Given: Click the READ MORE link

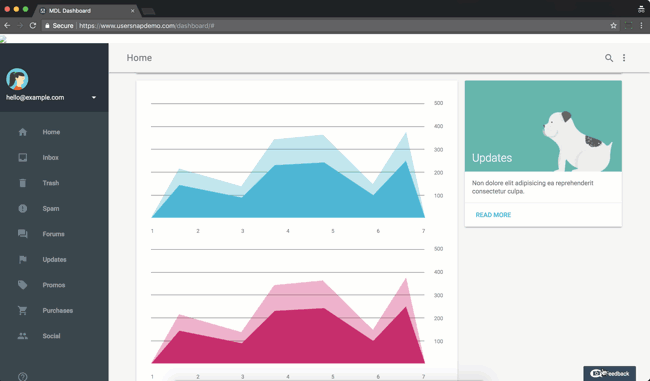Looking at the screenshot, I should (493, 215).
